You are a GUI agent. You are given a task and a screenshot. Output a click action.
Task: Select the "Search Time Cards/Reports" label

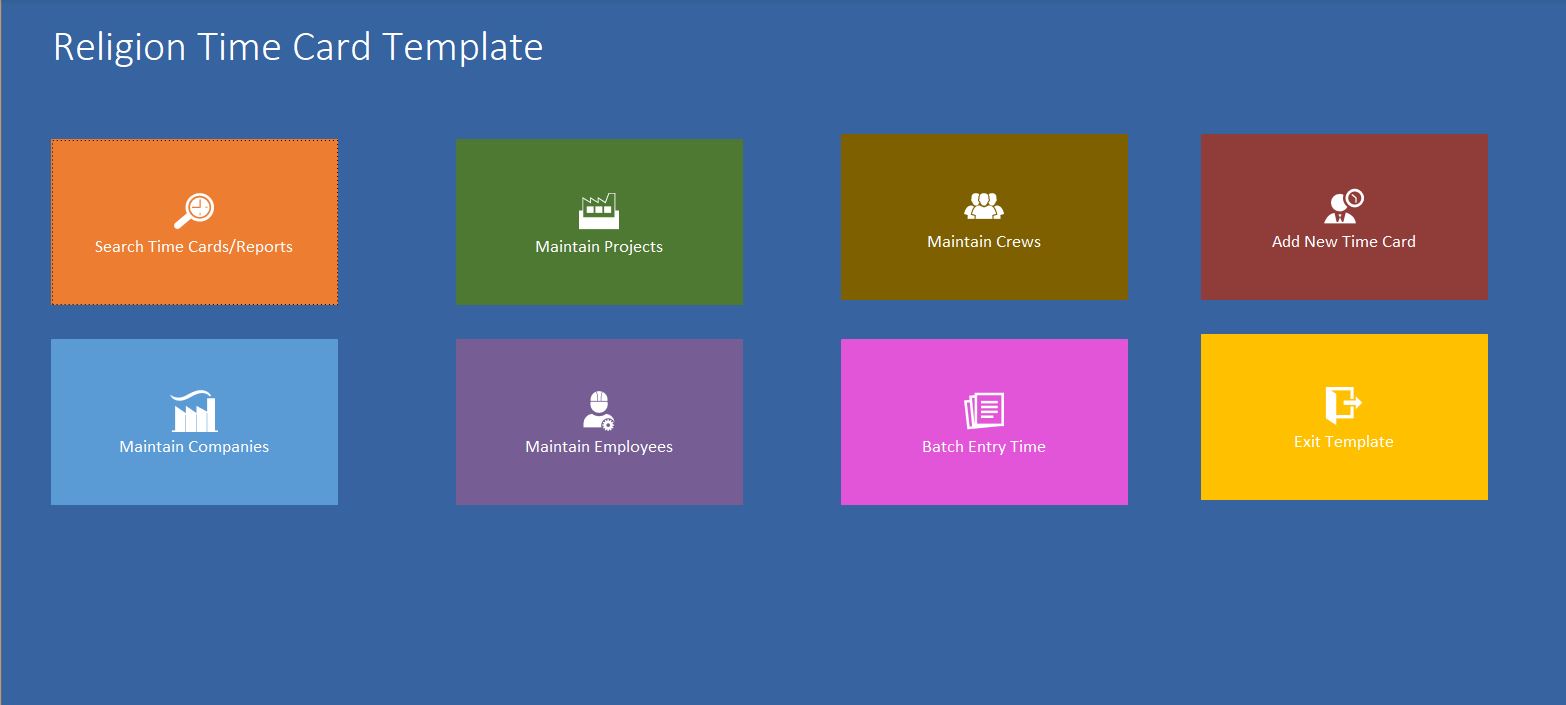click(x=194, y=247)
